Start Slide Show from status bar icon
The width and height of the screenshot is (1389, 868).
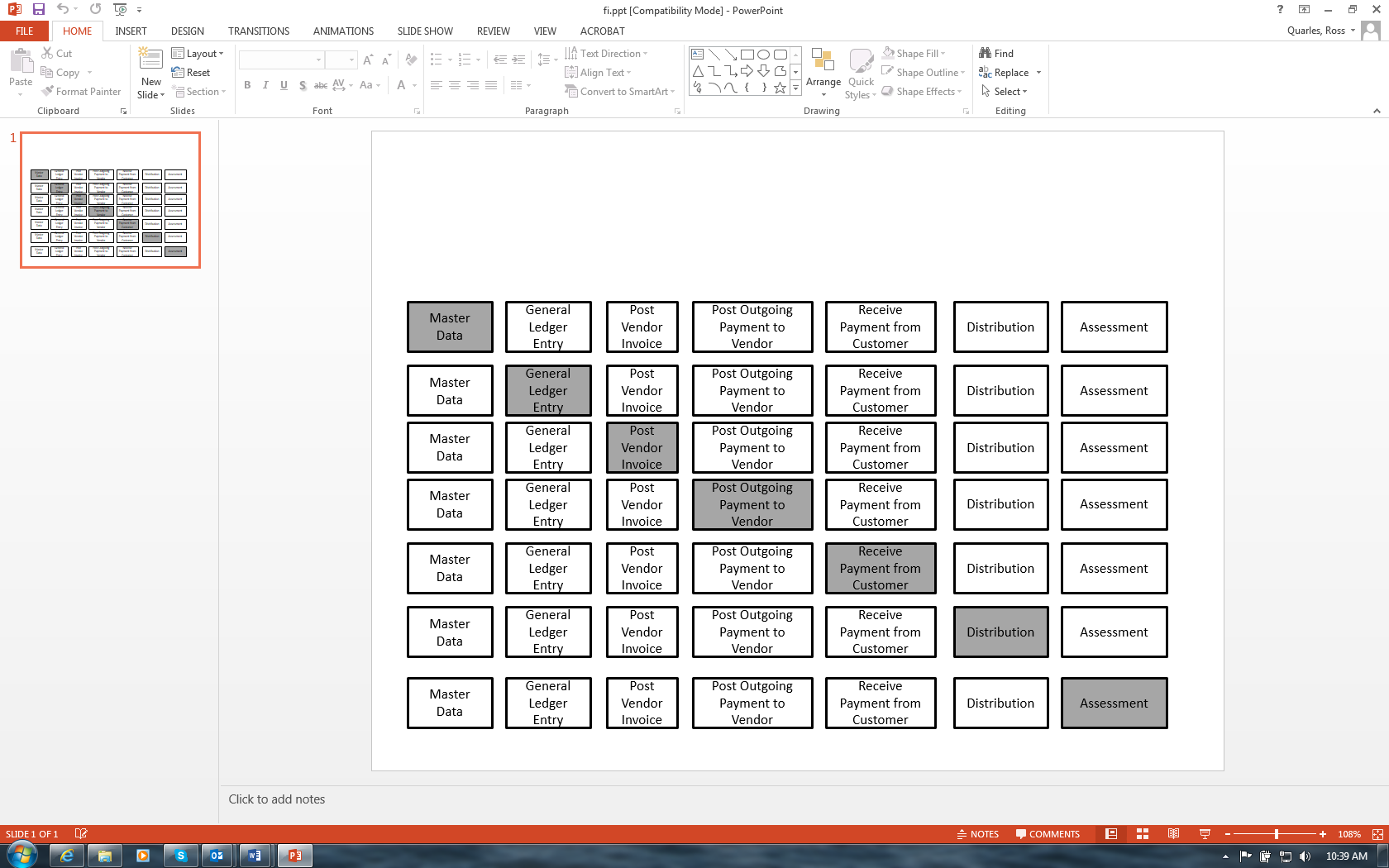pos(1205,834)
